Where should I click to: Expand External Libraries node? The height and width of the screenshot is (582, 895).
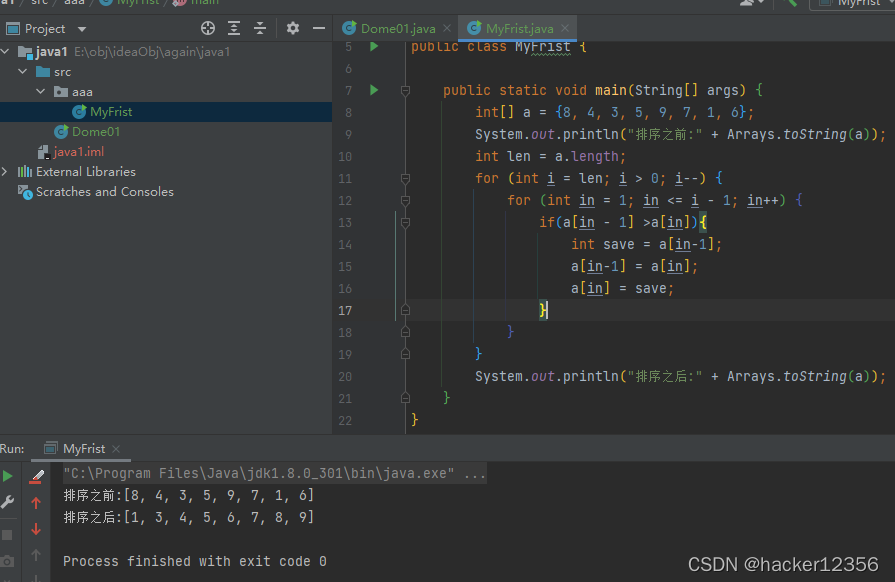click(5, 172)
